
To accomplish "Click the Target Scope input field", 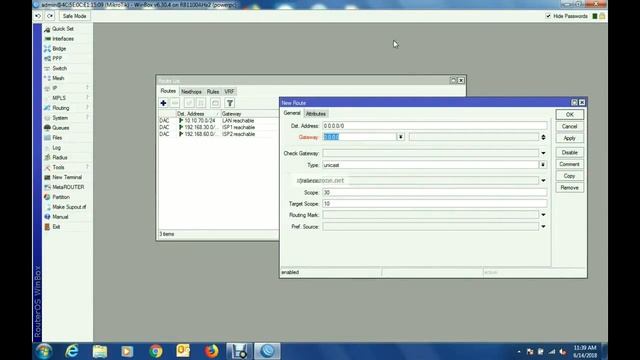I will click(435, 203).
